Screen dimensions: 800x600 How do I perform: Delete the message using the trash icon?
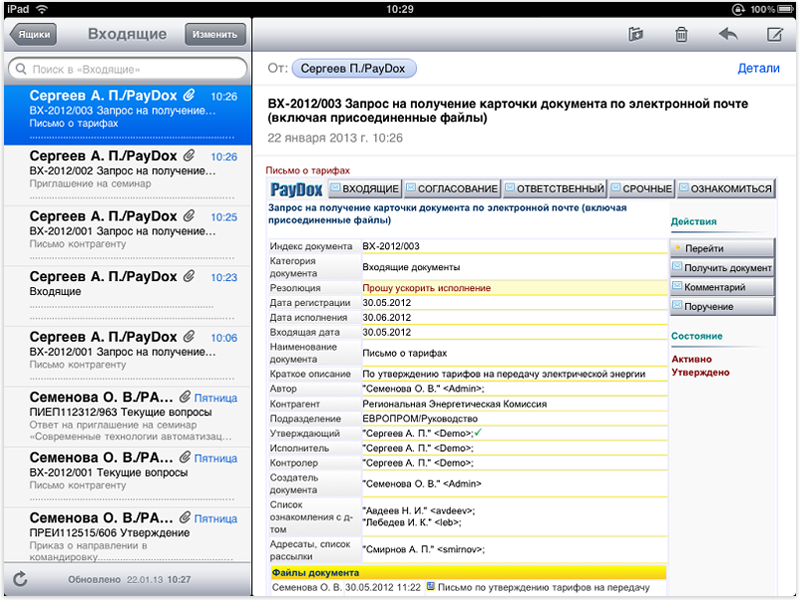(x=682, y=32)
